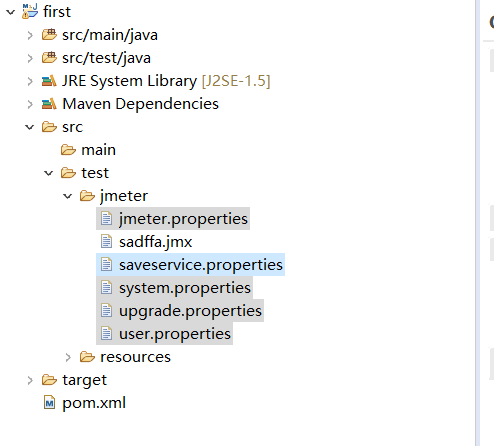Click the src/test/java package folder icon
The image size is (494, 446).
pos(49,58)
